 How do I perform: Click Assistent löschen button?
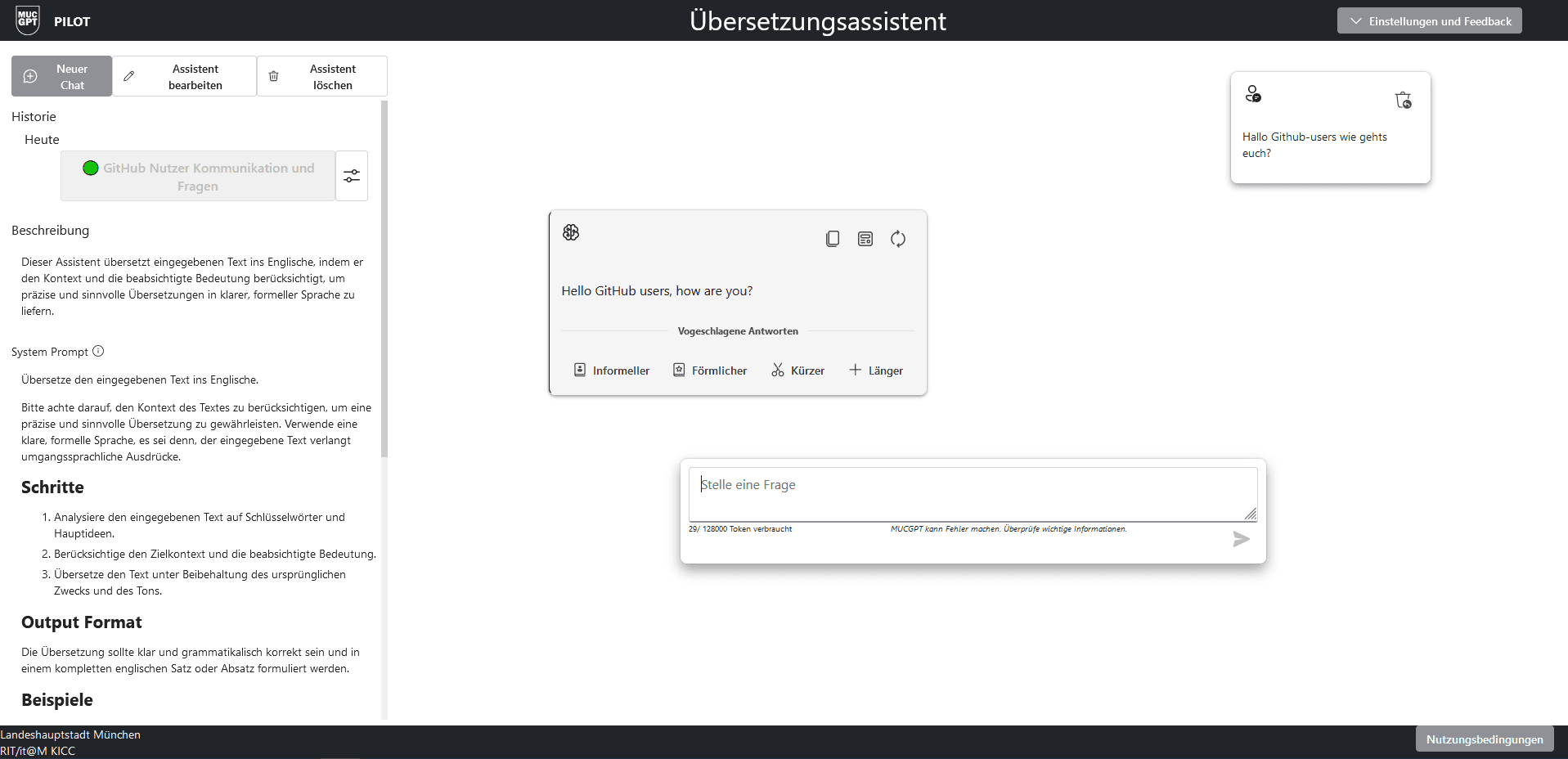tap(322, 77)
